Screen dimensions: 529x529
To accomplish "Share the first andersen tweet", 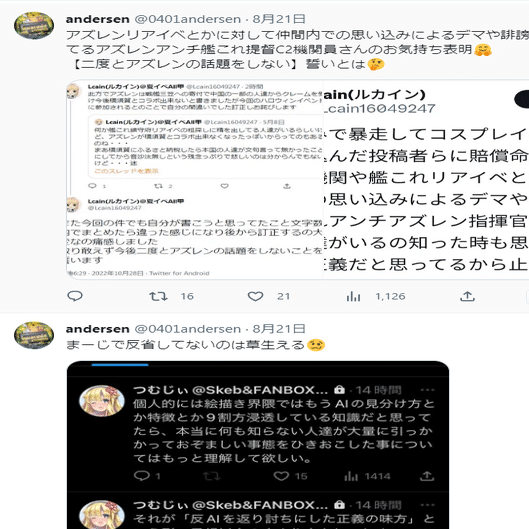I will [x=468, y=296].
